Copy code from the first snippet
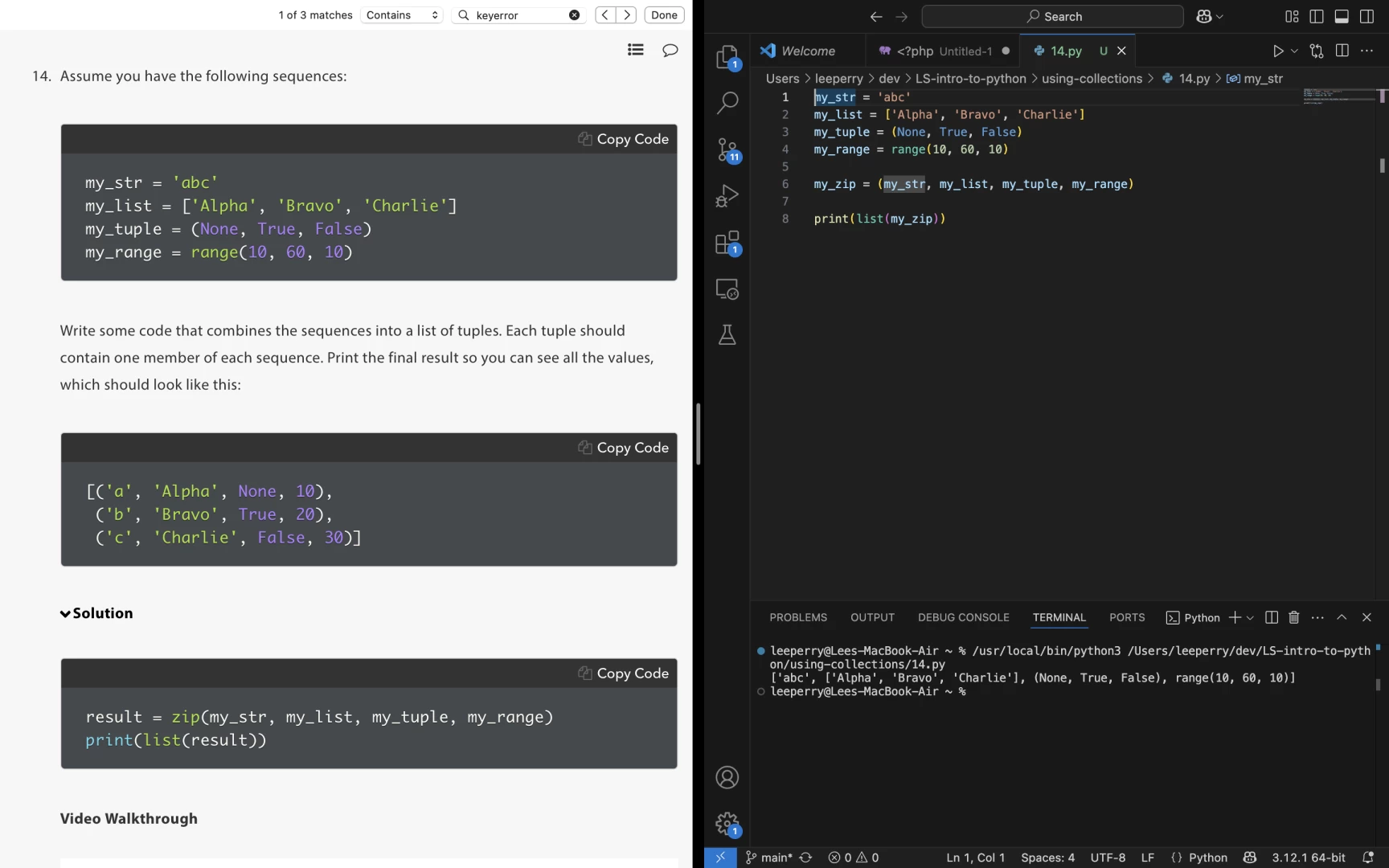Screen dimensions: 1389x868 [x=622, y=138]
